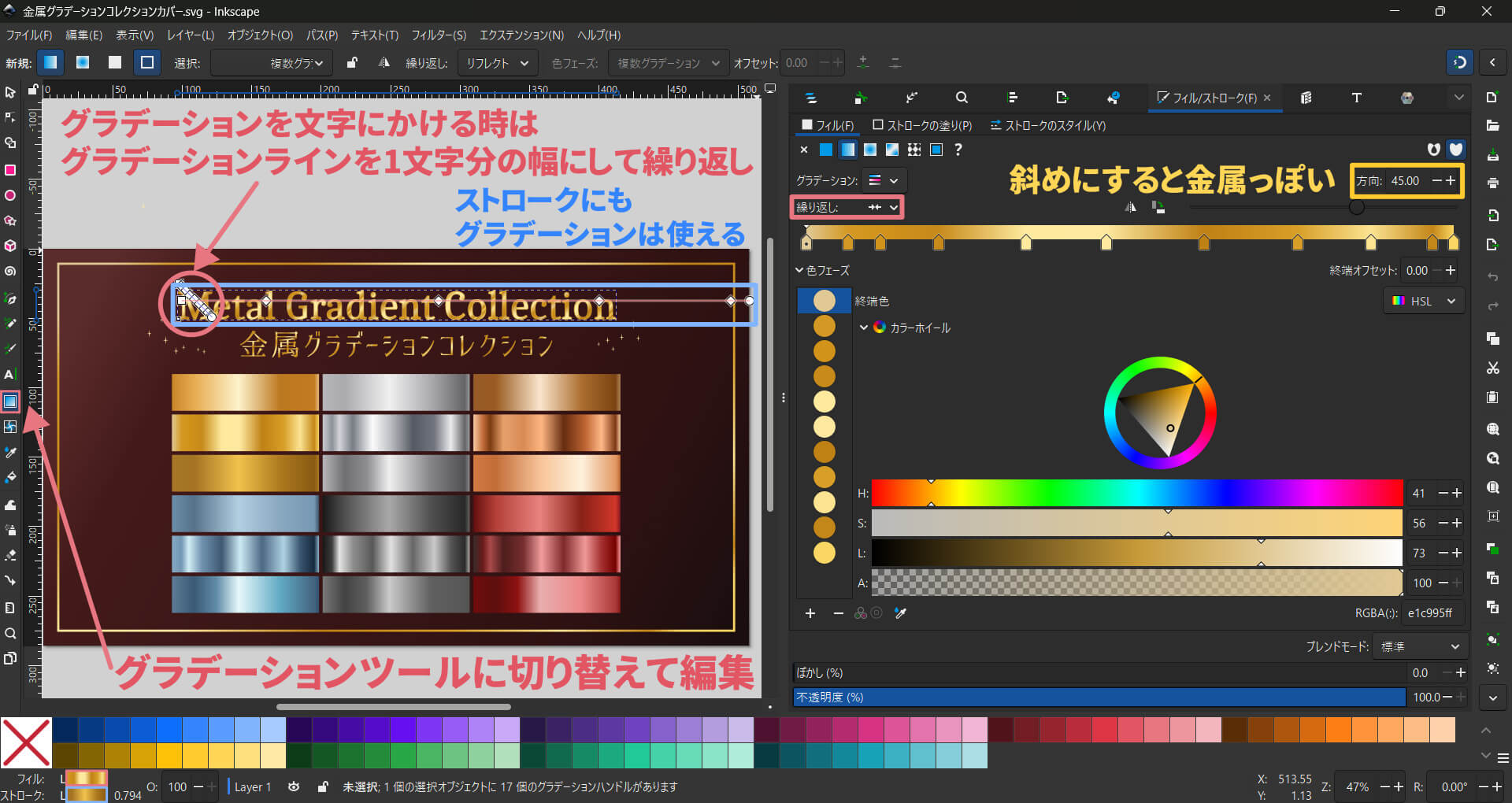Toggle Layer 1 lock icon
The height and width of the screenshot is (803, 1512).
click(323, 786)
